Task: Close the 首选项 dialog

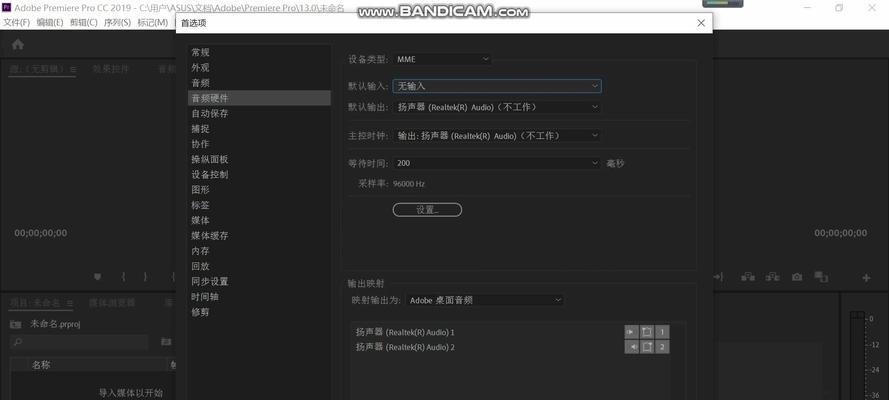Action: (x=701, y=23)
